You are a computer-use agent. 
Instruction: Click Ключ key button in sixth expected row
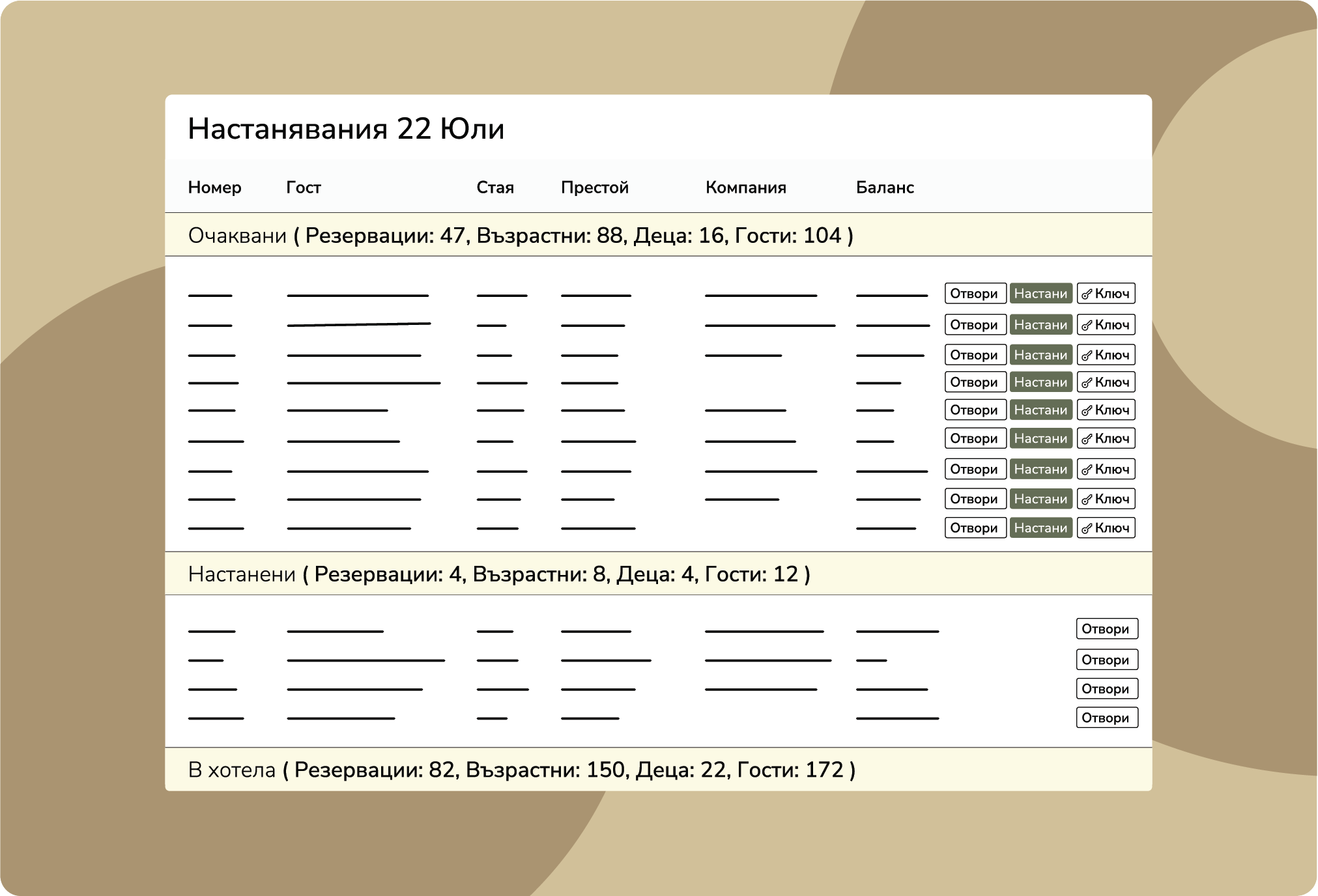(x=1106, y=438)
